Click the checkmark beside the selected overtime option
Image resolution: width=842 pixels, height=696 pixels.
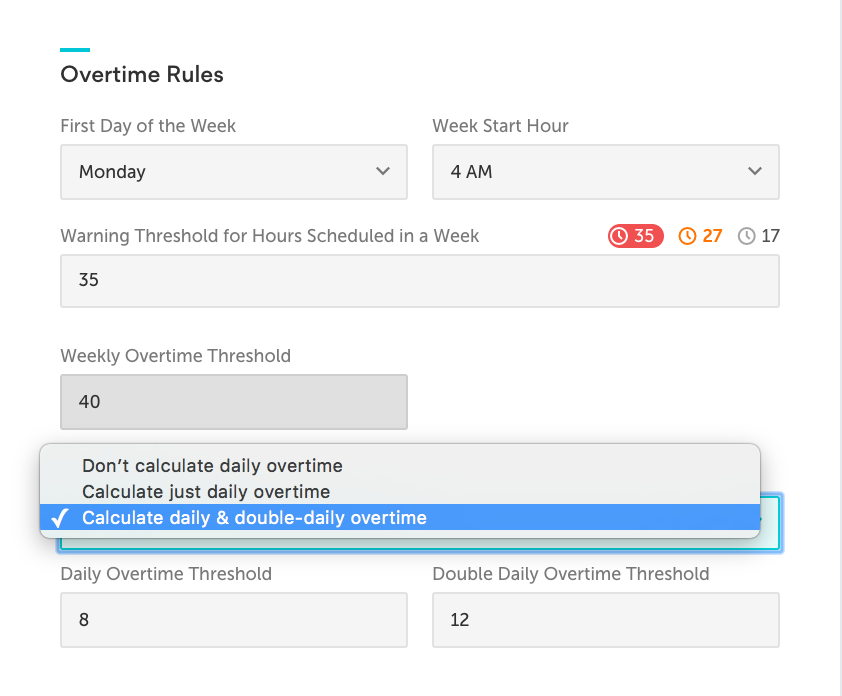(x=59, y=518)
